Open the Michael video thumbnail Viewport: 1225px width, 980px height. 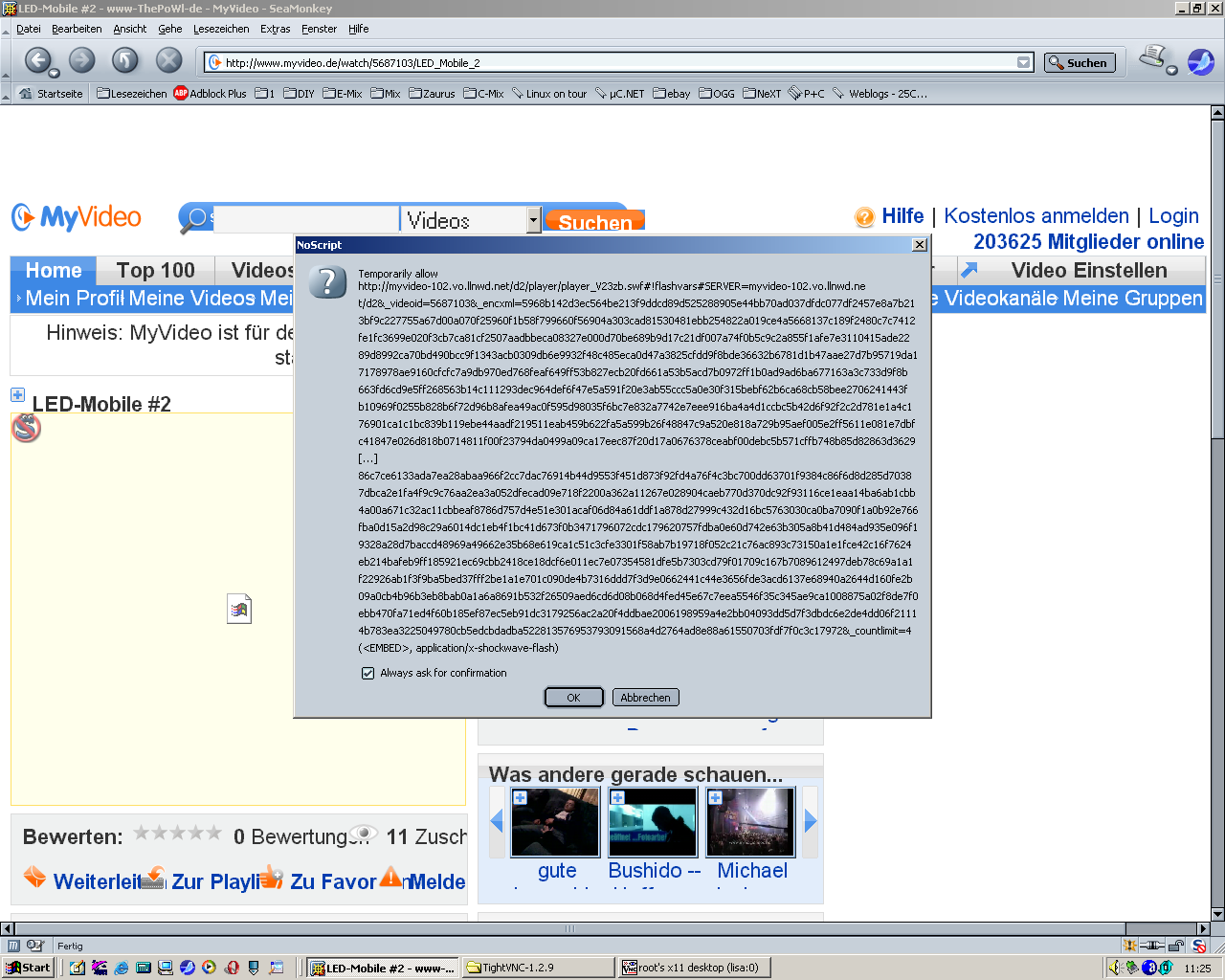pos(750,822)
